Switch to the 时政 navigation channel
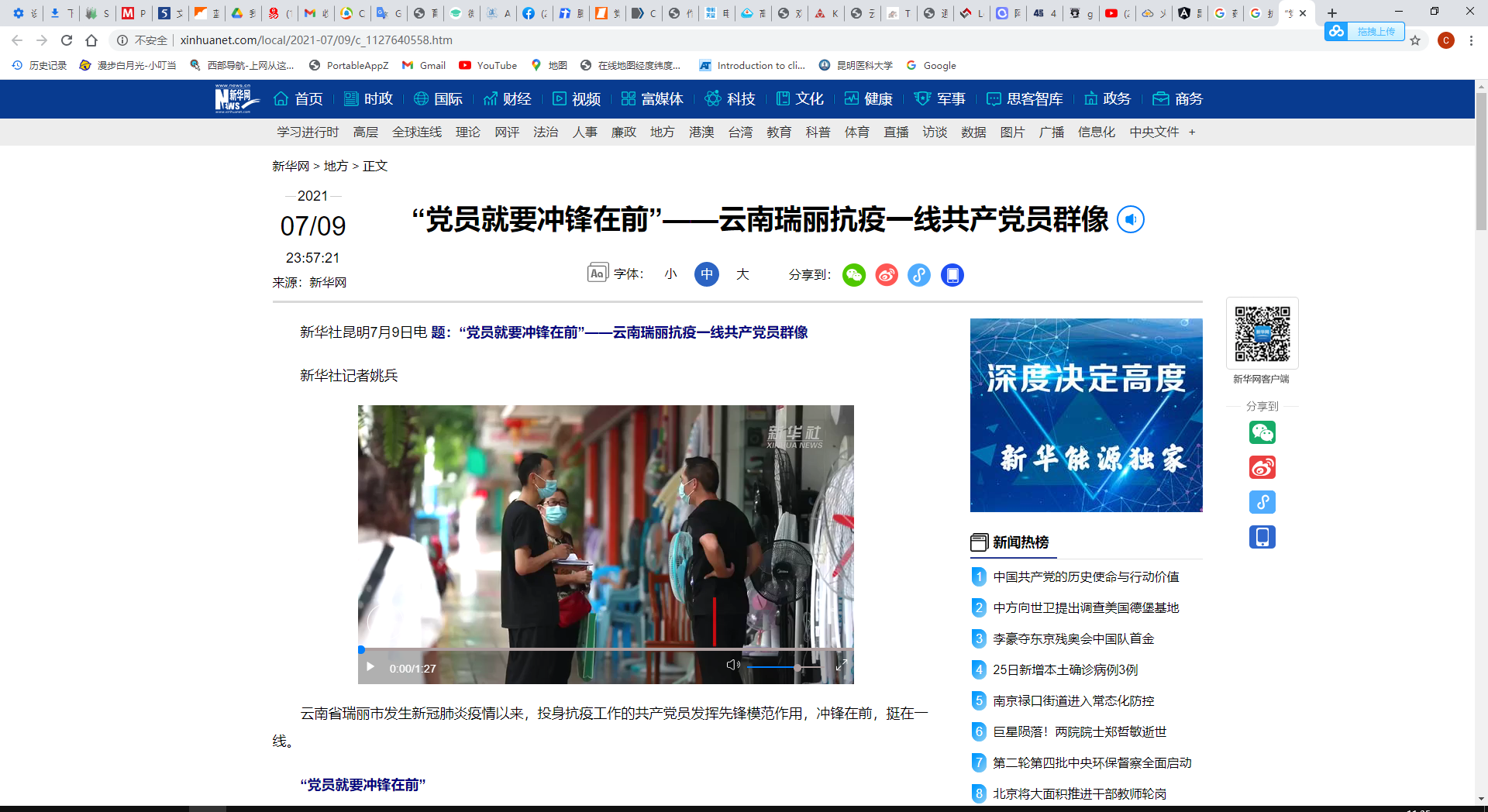The height and width of the screenshot is (812, 1488). point(379,99)
